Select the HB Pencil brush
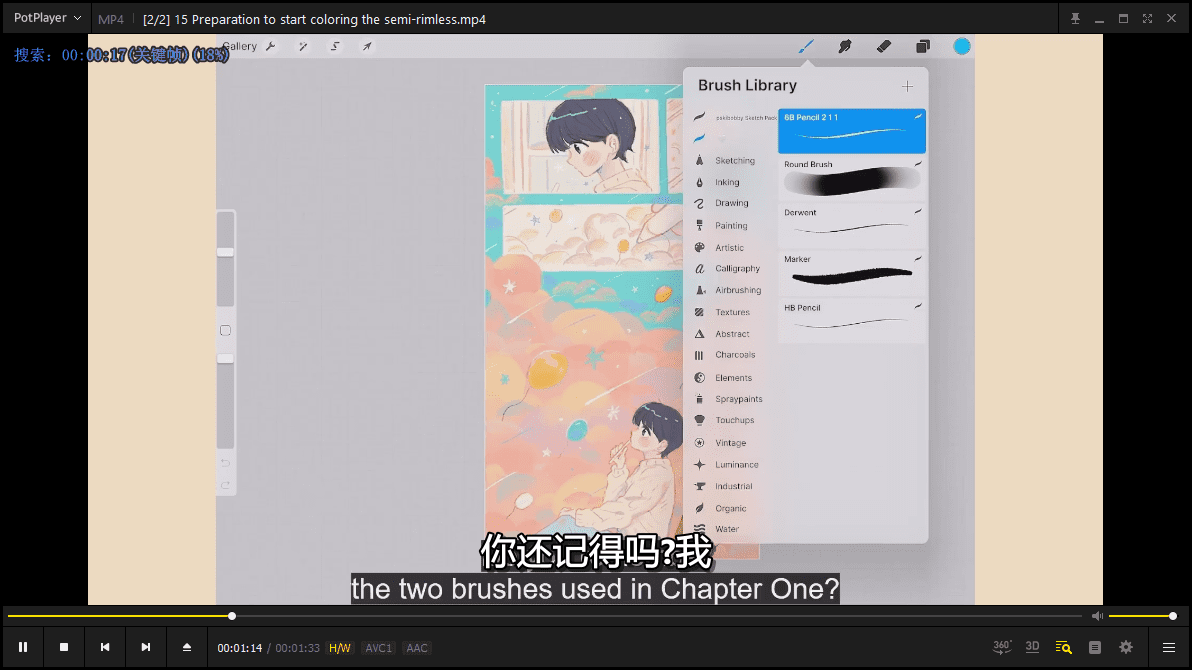This screenshot has height=670, width=1192. coord(851,320)
